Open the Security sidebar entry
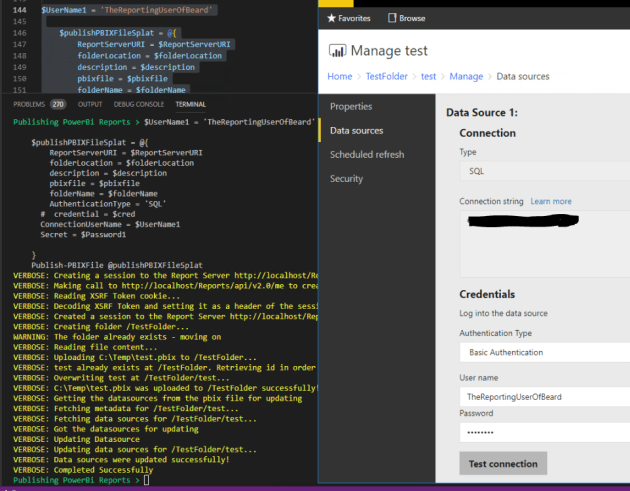 pos(346,178)
